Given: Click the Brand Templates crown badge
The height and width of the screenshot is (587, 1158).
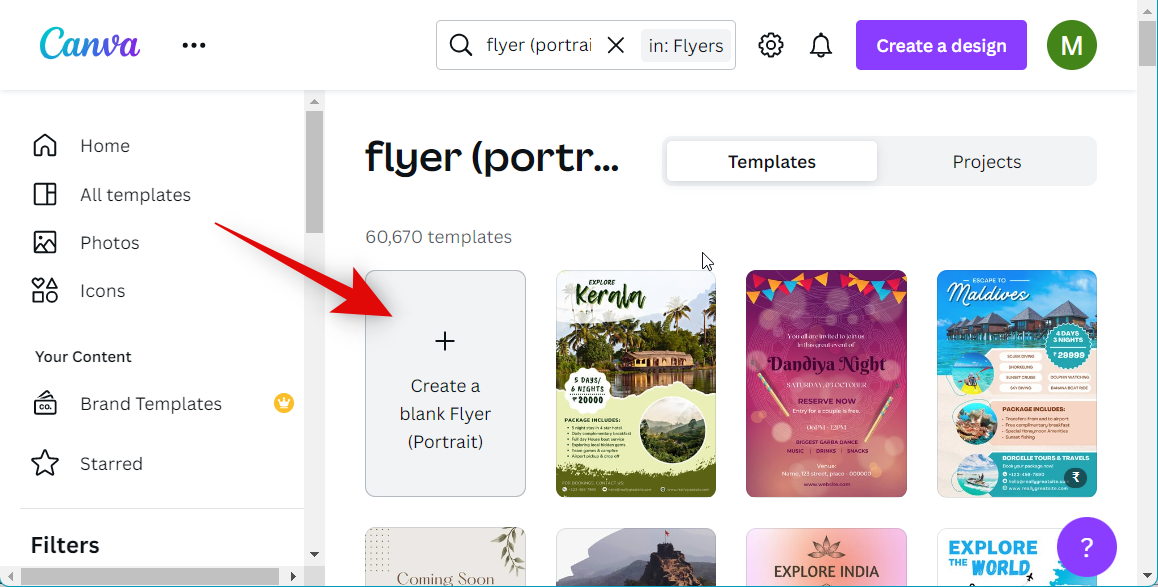Looking at the screenshot, I should (284, 403).
